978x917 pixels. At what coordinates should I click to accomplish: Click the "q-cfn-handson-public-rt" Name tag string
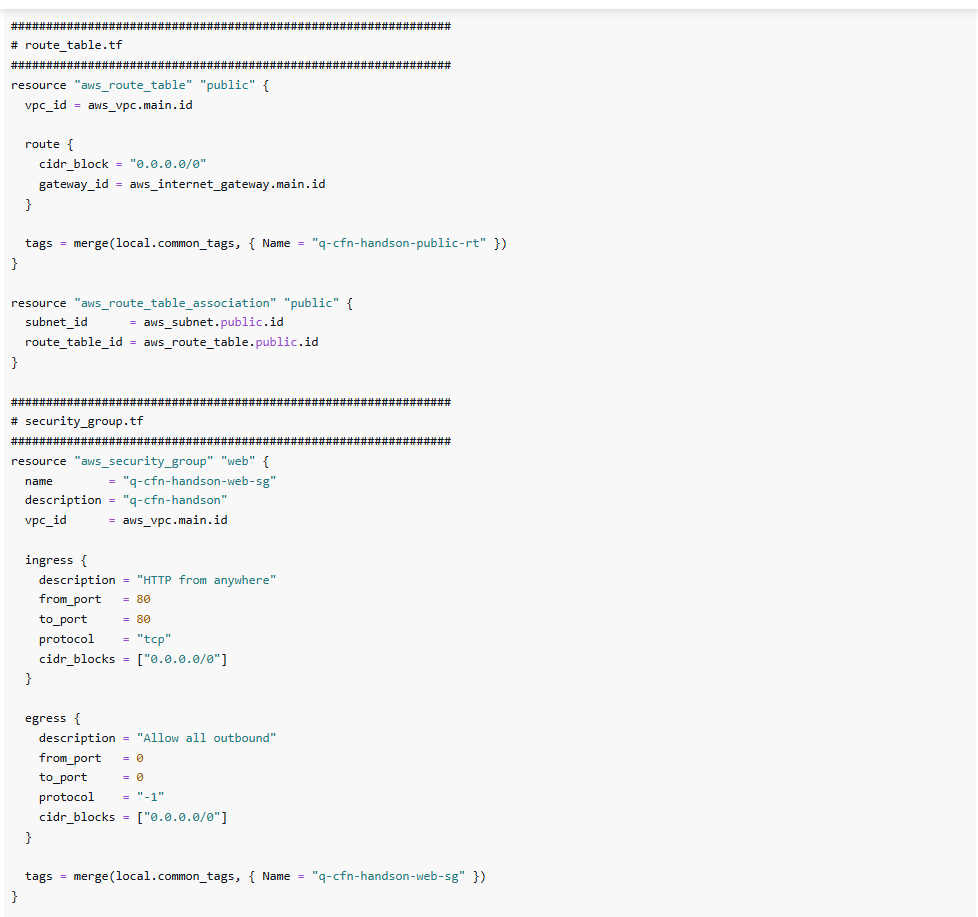click(x=399, y=243)
